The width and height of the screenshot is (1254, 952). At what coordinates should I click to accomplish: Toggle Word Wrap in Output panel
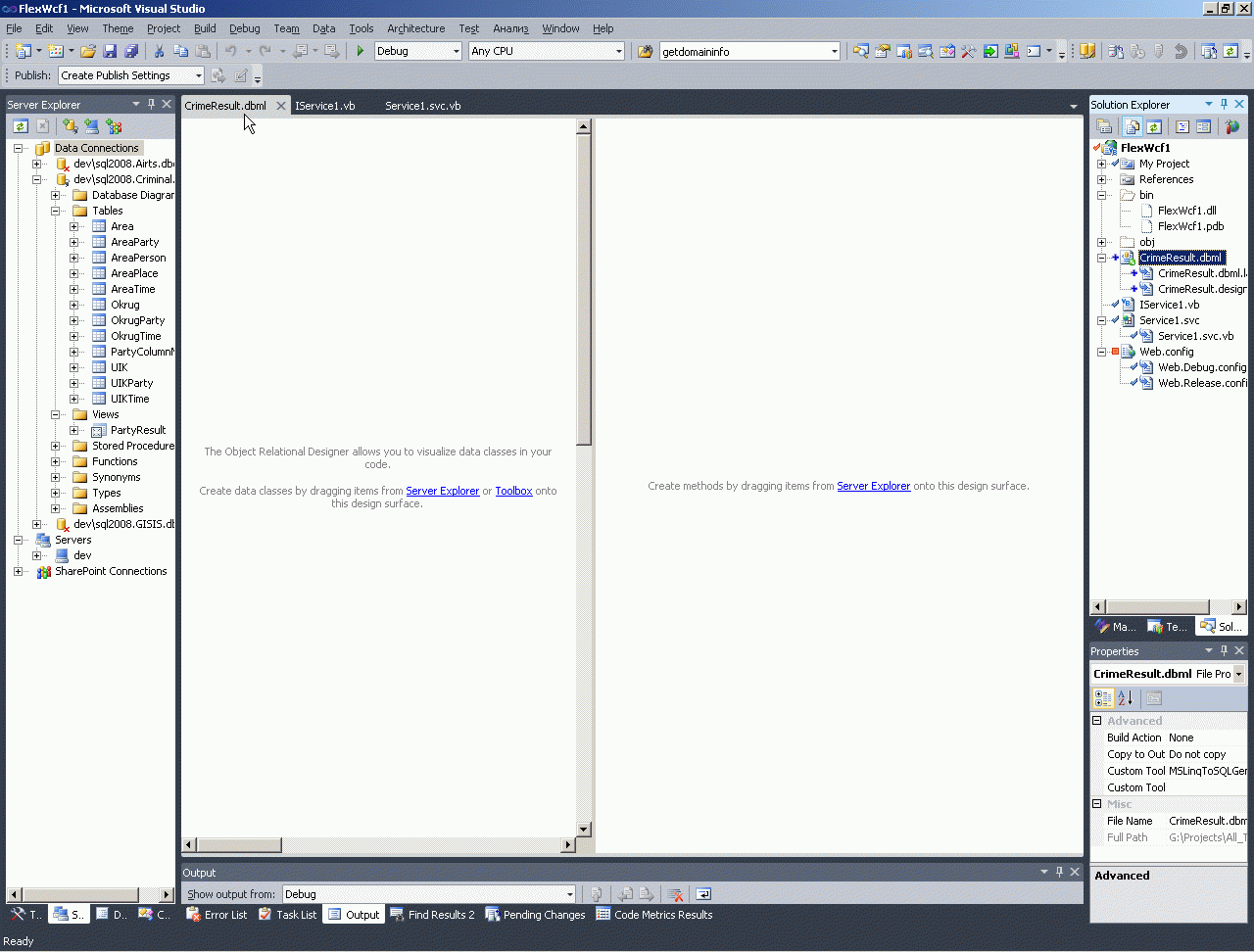tap(703, 894)
